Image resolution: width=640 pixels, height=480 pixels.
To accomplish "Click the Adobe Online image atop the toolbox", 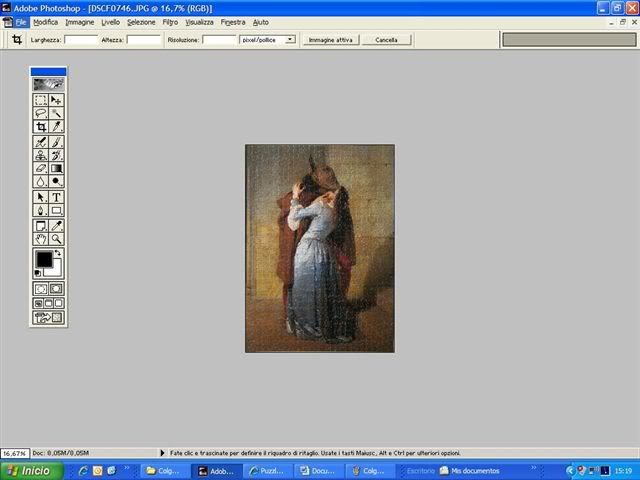I will tap(48, 84).
